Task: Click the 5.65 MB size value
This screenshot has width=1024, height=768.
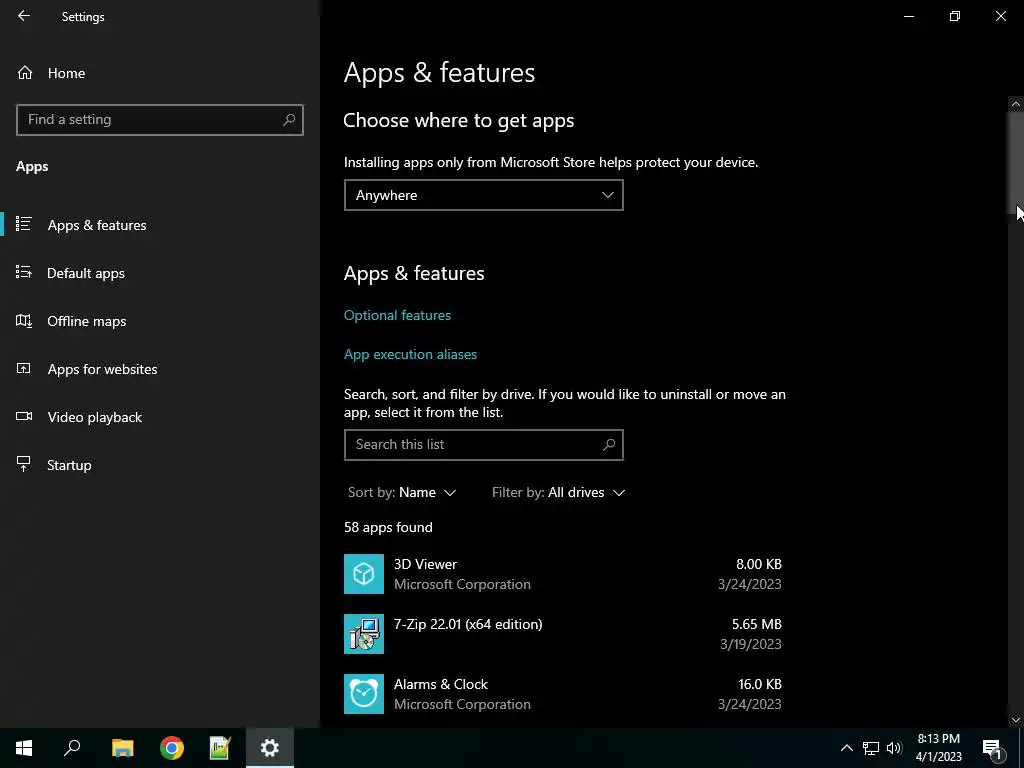Action: (x=756, y=624)
